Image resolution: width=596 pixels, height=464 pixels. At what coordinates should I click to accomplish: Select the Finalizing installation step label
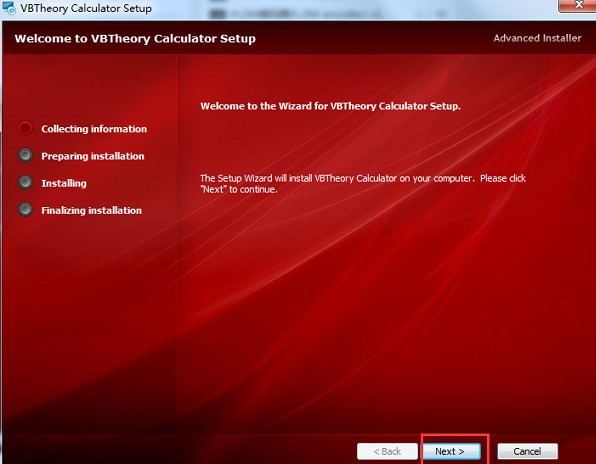[x=91, y=211]
